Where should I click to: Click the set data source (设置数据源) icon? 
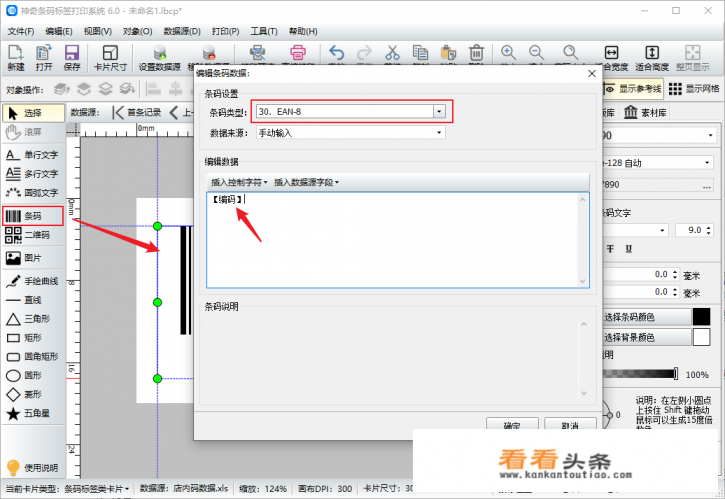pyautogui.click(x=160, y=58)
